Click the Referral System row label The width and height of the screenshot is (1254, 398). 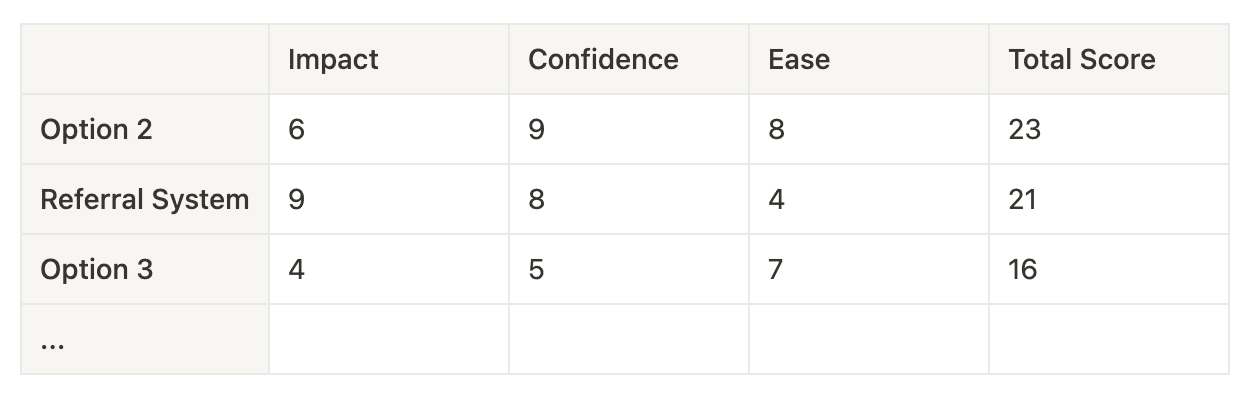(145, 200)
